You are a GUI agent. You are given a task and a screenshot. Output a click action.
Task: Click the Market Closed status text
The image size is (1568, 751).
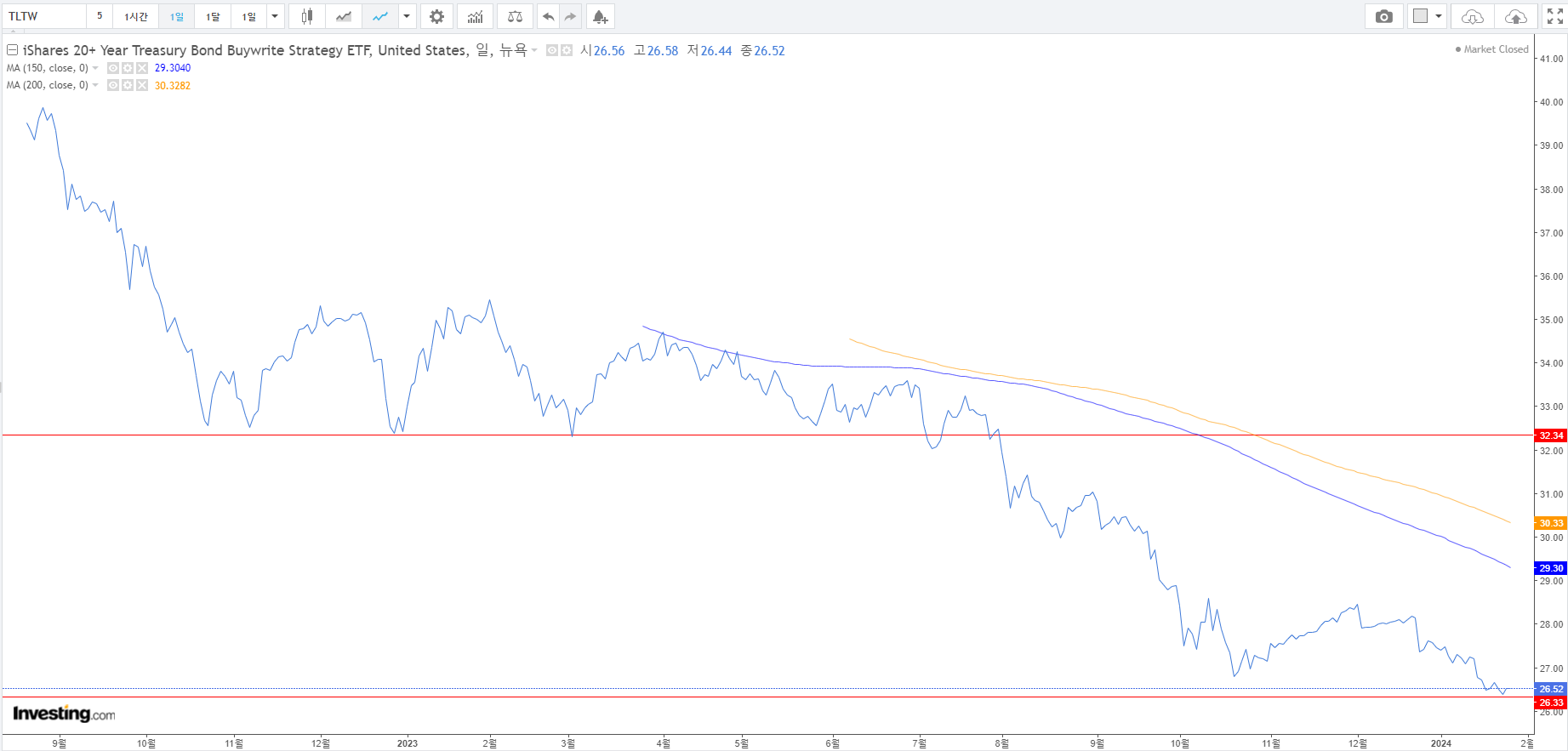pyautogui.click(x=1496, y=49)
